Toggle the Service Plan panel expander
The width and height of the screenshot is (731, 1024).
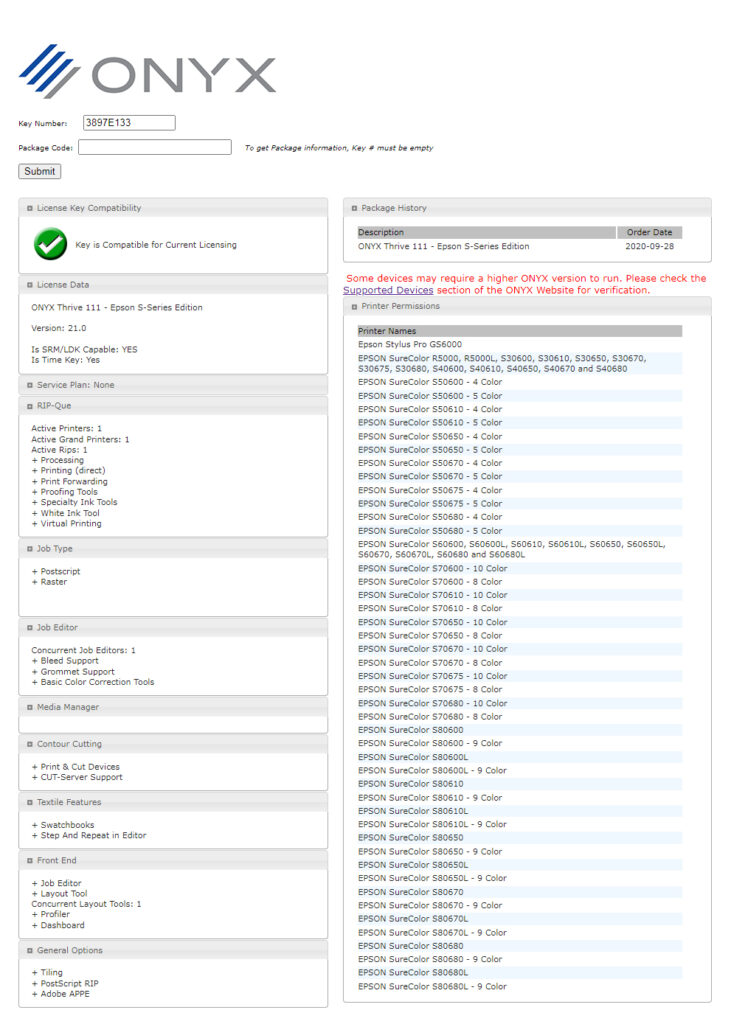coord(29,385)
